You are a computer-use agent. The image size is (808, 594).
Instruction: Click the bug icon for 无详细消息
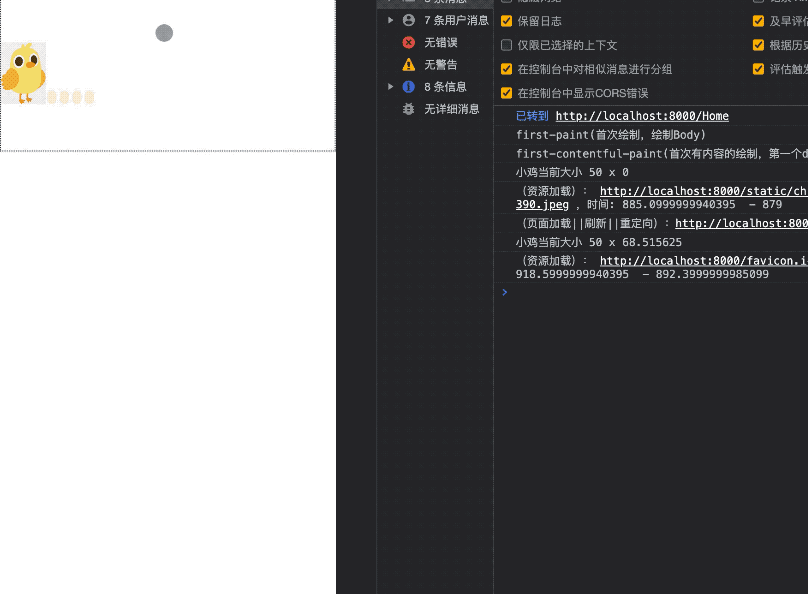tap(409, 109)
